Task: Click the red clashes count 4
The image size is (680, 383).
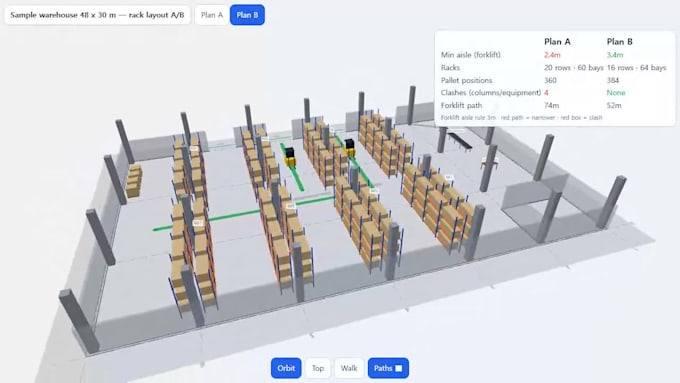Action: 546,92
